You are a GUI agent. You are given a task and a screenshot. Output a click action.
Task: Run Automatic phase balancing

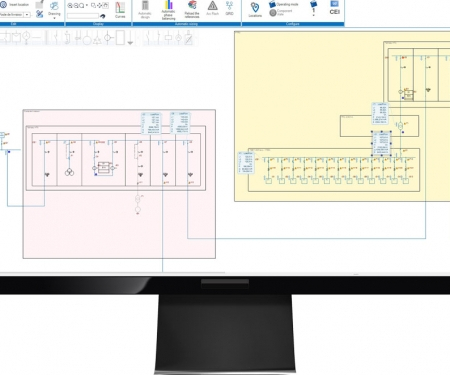pos(168,10)
